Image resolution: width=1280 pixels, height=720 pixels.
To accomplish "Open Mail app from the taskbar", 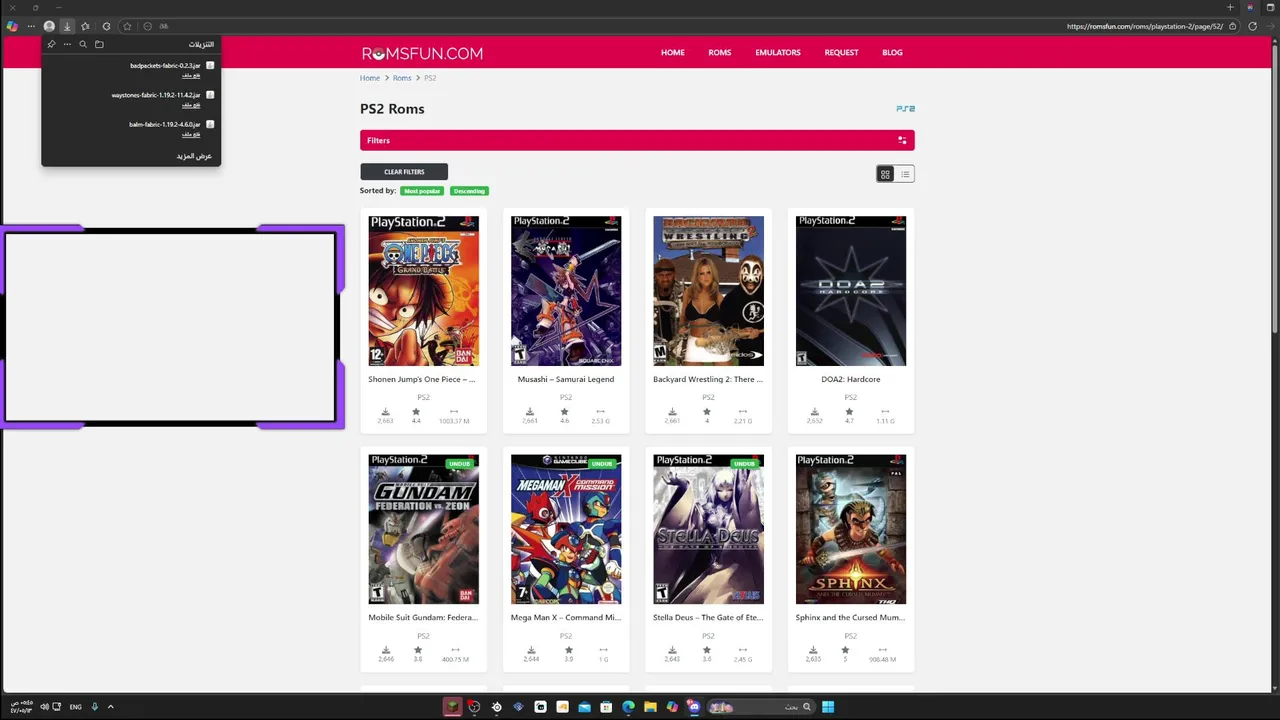I will point(584,707).
